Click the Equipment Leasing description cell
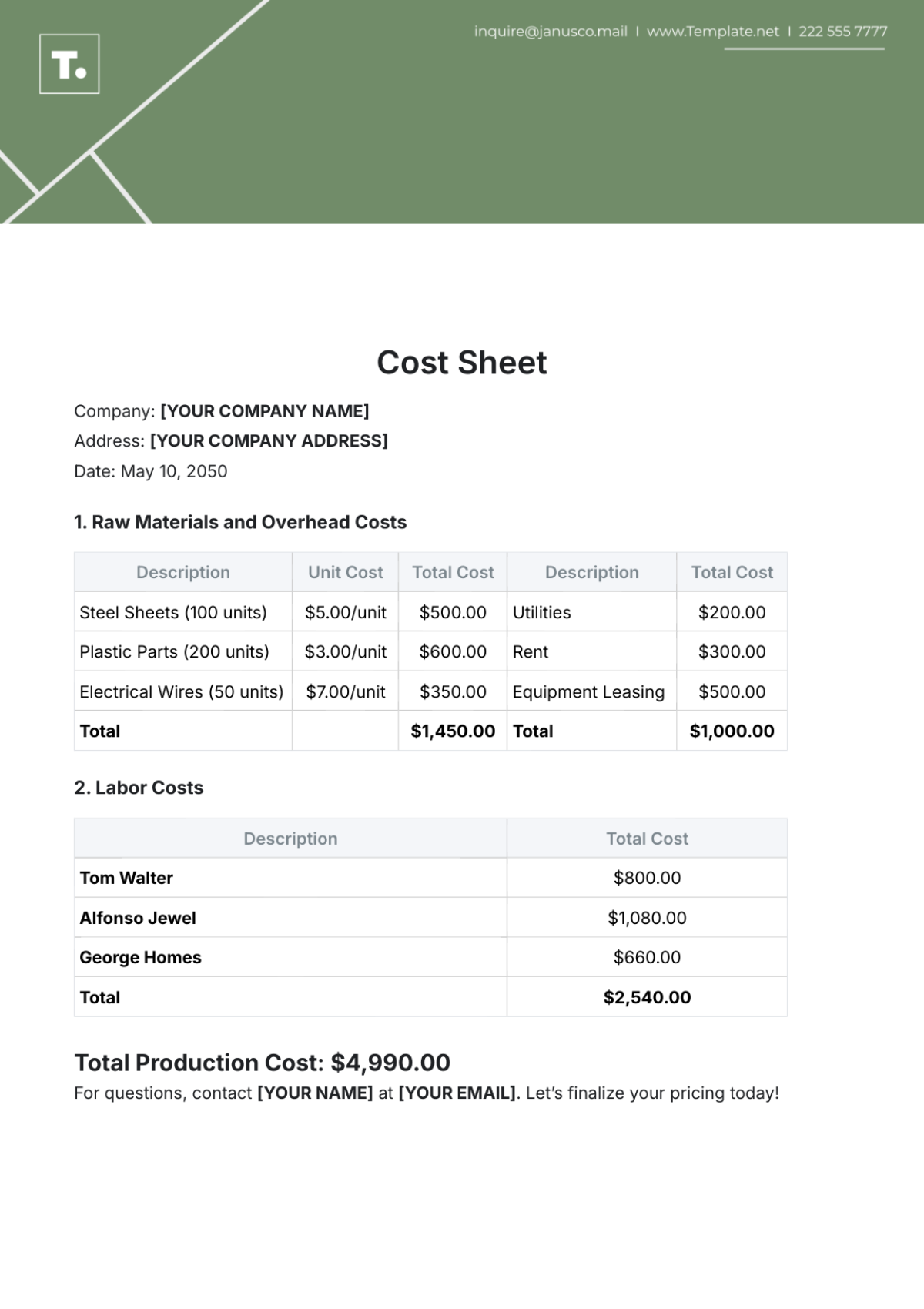 point(588,691)
